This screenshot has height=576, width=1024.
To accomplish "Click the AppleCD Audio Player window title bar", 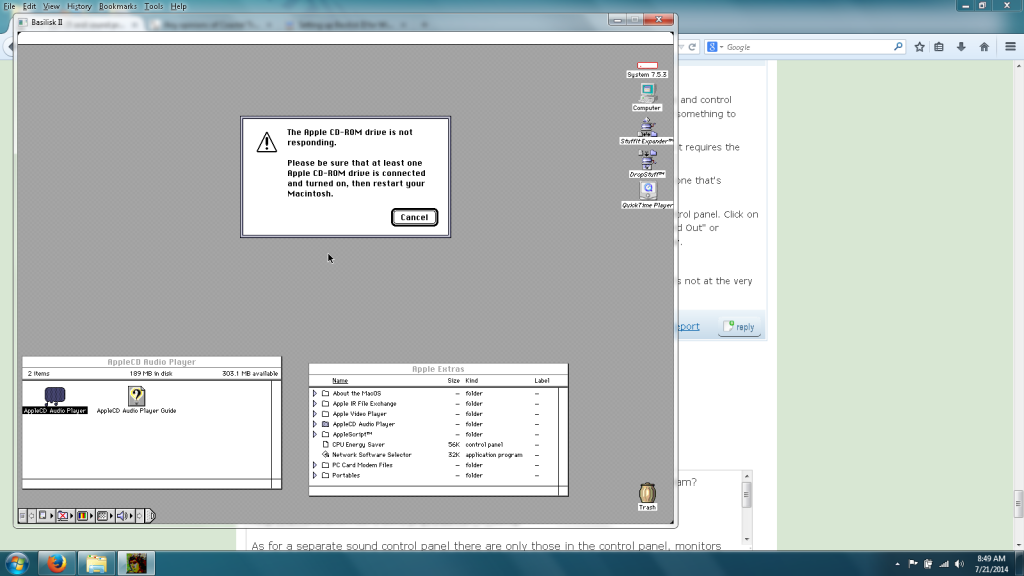I will [x=152, y=362].
